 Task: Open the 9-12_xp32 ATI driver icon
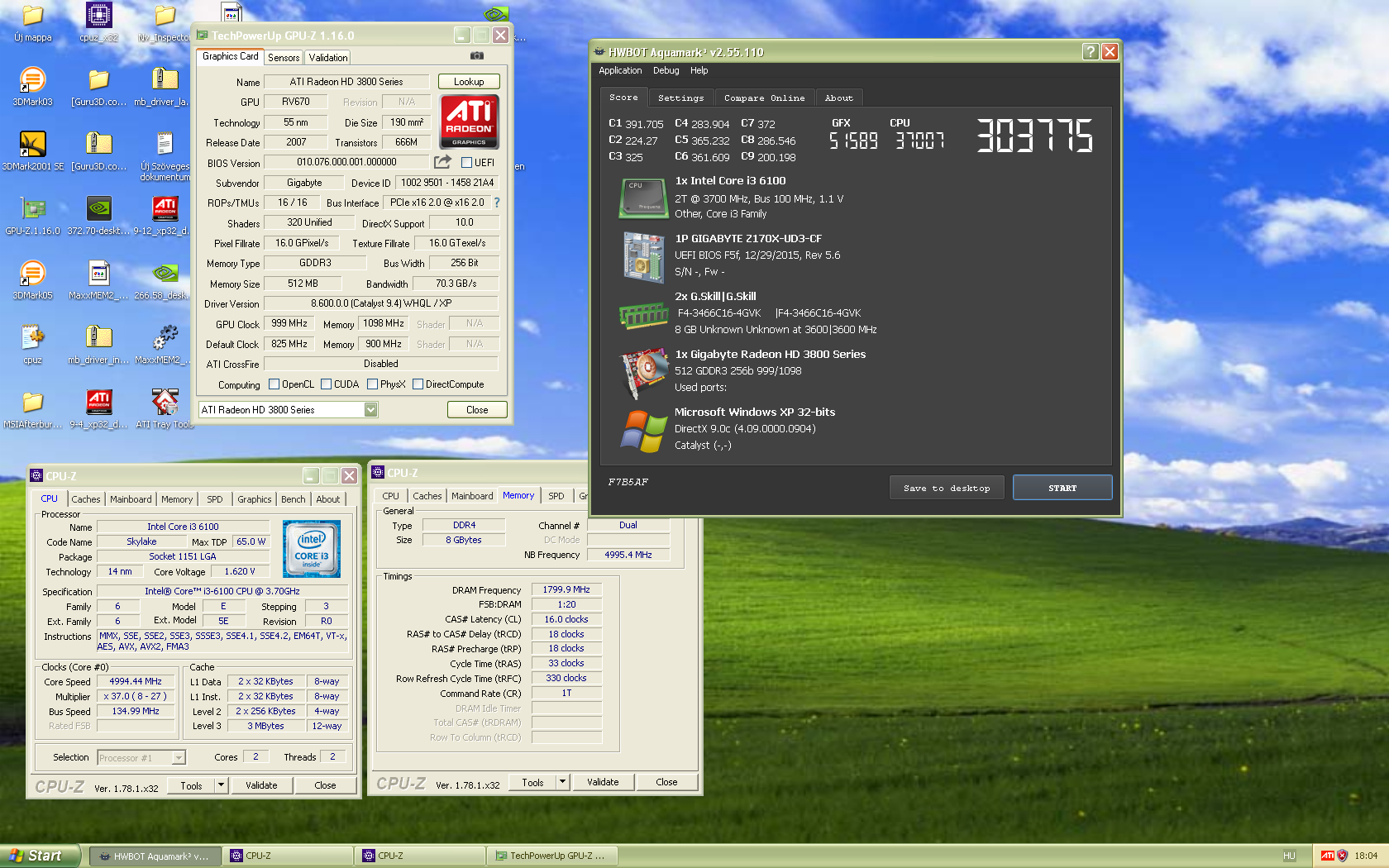pyautogui.click(x=165, y=216)
